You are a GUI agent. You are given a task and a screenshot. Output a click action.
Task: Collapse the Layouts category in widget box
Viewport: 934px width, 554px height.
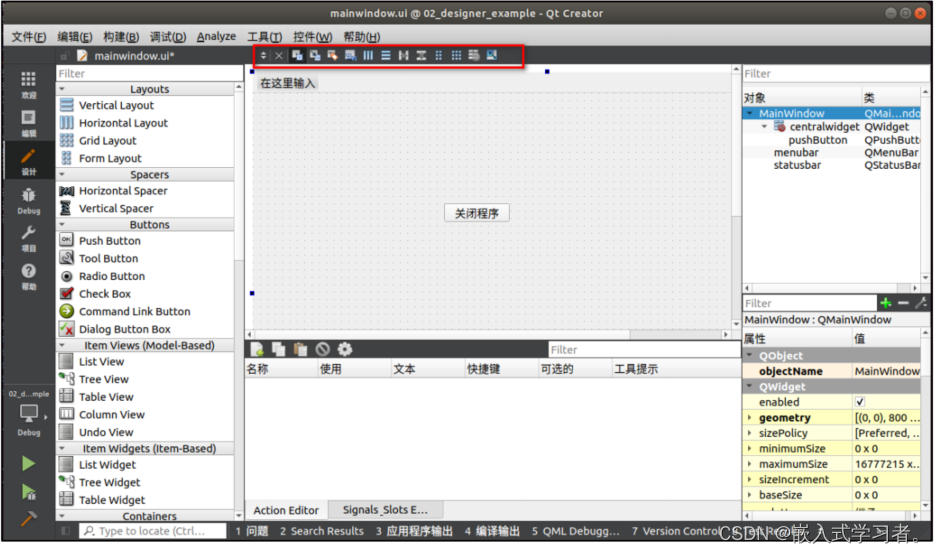[x=62, y=89]
